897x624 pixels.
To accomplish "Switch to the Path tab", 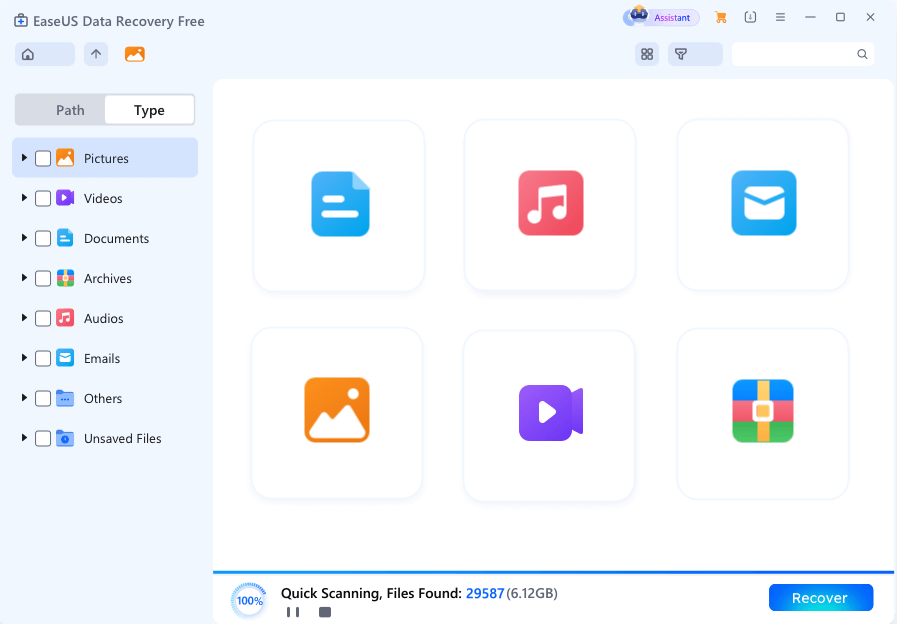I will click(x=60, y=110).
